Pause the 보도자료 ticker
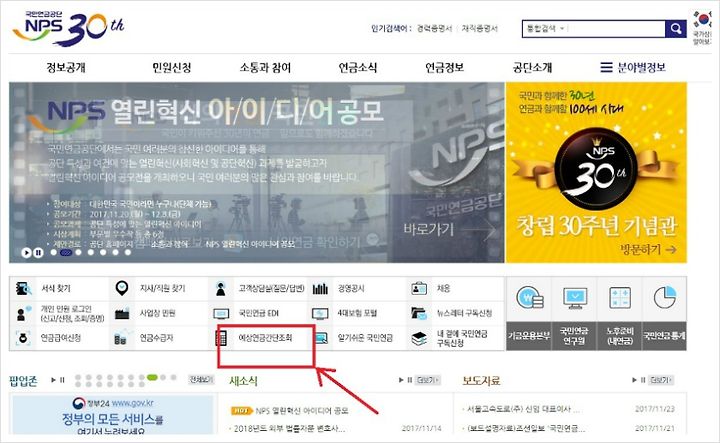This screenshot has width=720, height=443. 643,380
